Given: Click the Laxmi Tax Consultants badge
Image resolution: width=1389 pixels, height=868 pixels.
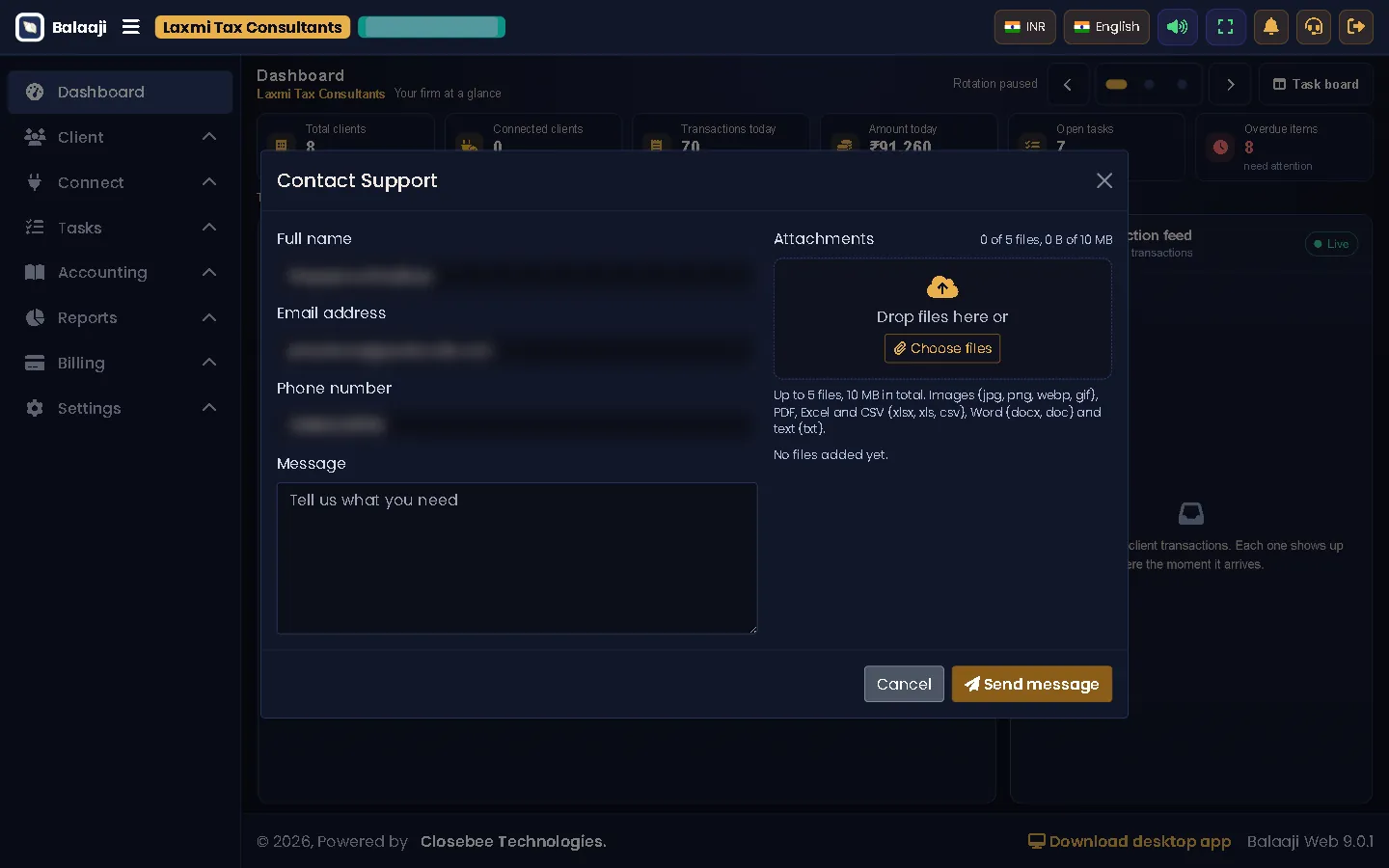Looking at the screenshot, I should click(x=253, y=27).
